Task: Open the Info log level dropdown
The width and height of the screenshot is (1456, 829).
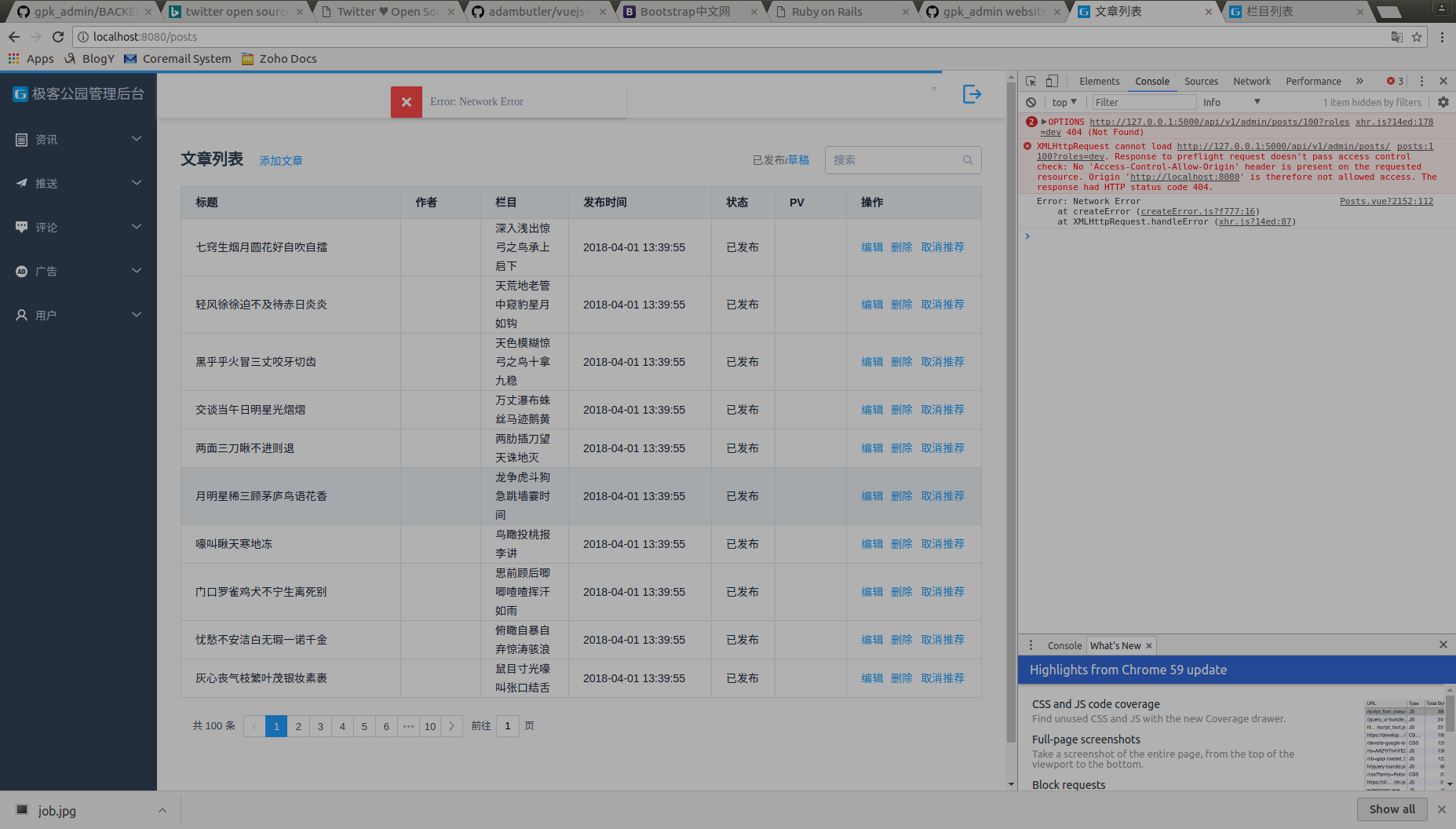Action: click(1231, 102)
